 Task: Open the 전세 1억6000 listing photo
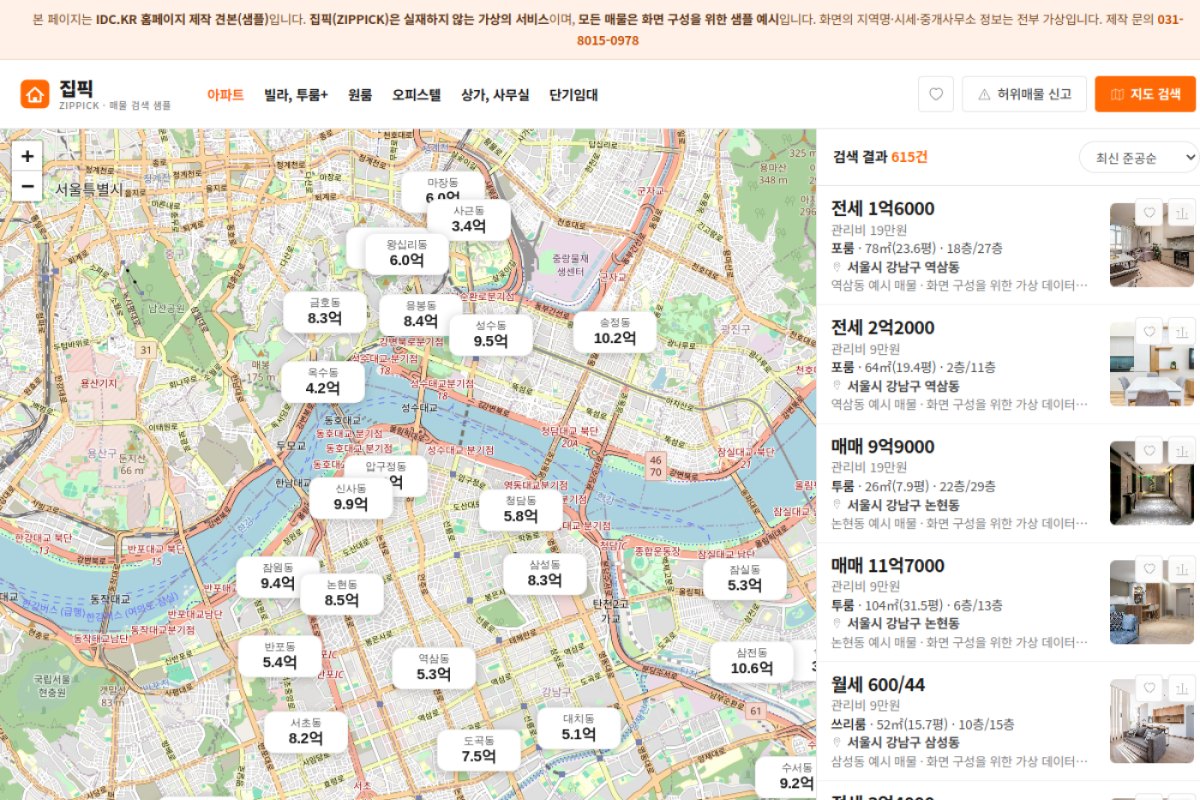coord(1152,245)
